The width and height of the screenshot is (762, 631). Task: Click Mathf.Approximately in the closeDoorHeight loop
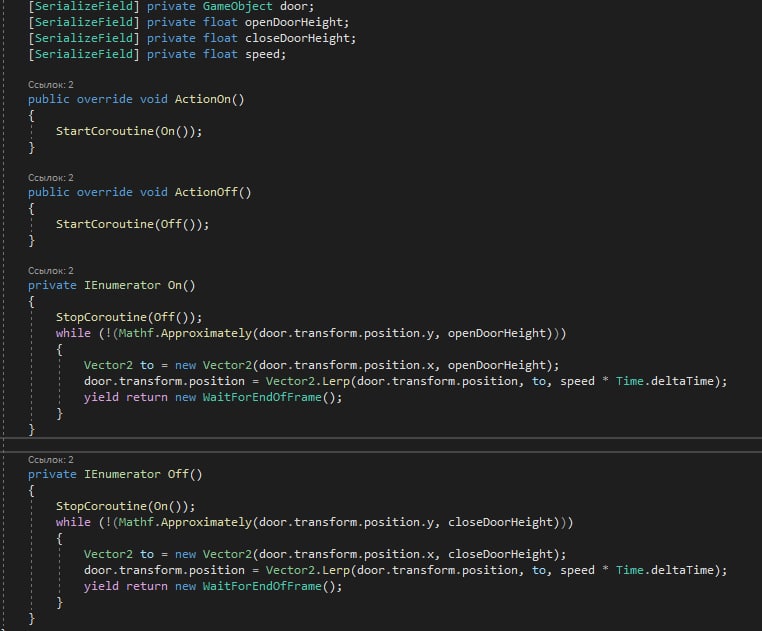click(185, 522)
